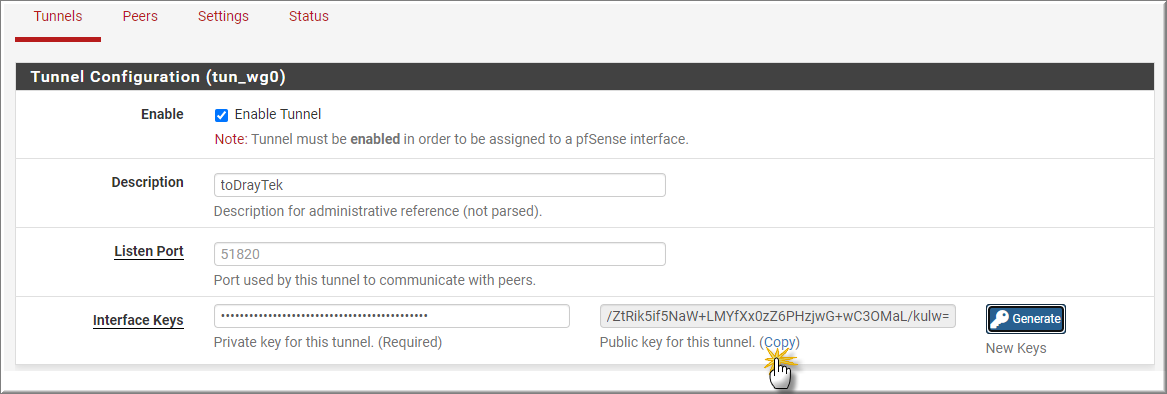Image resolution: width=1167 pixels, height=394 pixels.
Task: Click the New Keys caption under Generate
Action: point(1016,349)
